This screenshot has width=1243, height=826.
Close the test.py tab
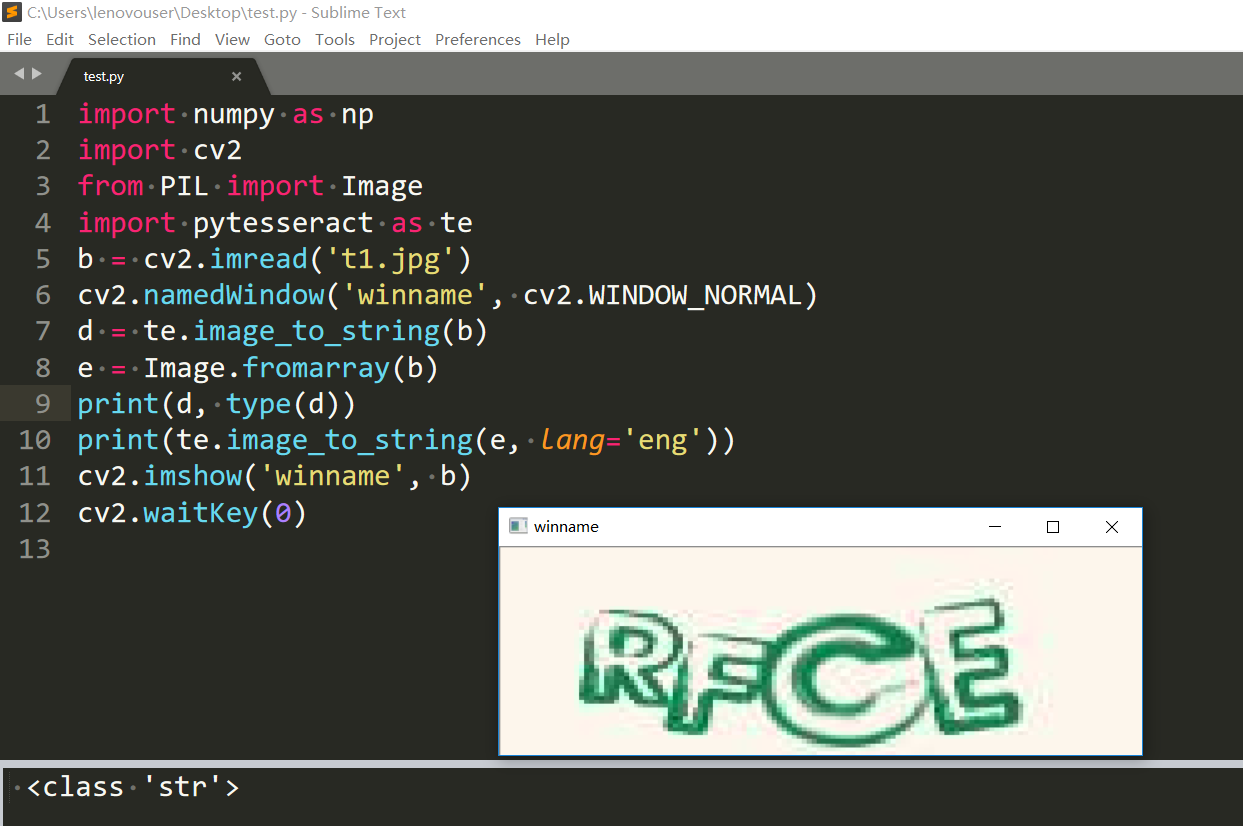pyautogui.click(x=237, y=76)
